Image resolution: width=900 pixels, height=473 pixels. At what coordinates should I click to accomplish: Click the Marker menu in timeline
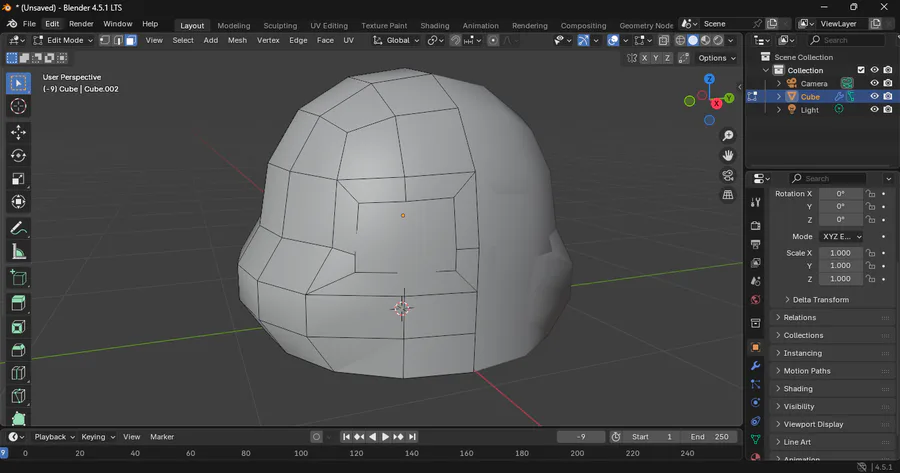(162, 437)
